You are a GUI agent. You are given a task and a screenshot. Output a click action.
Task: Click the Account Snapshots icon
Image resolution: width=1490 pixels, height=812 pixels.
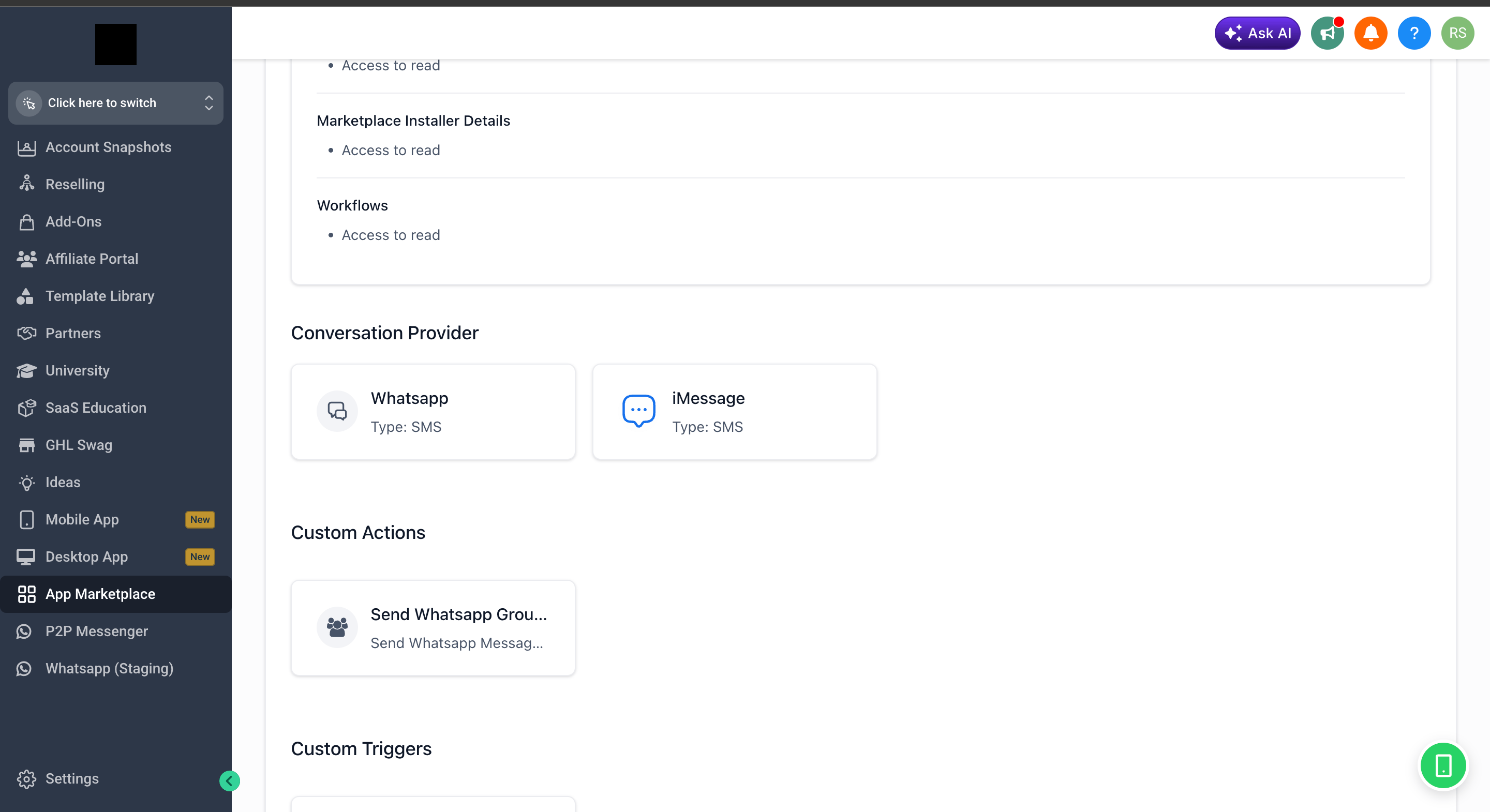click(x=26, y=148)
